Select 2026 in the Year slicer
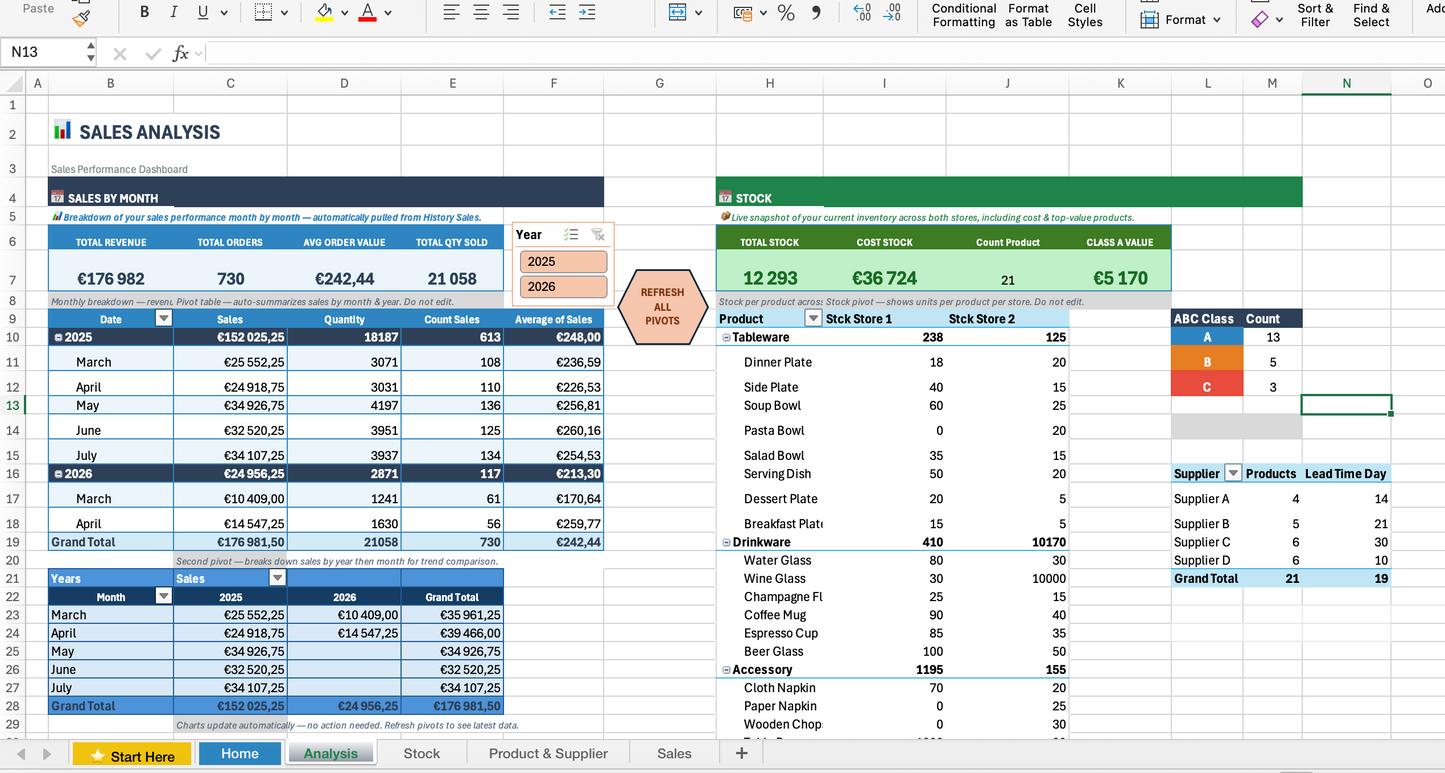This screenshot has height=773, width=1445. click(563, 286)
